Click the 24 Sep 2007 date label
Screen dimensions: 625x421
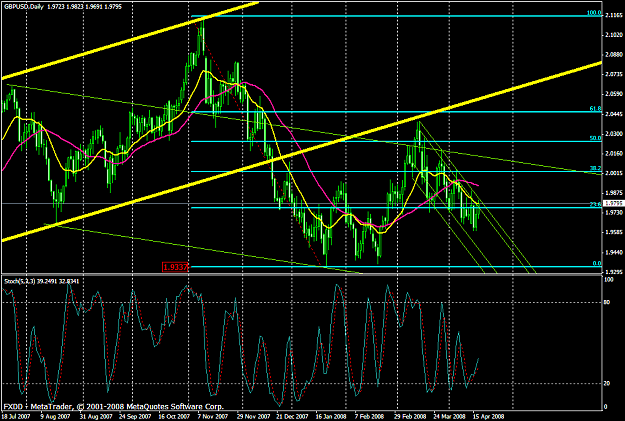click(x=136, y=416)
